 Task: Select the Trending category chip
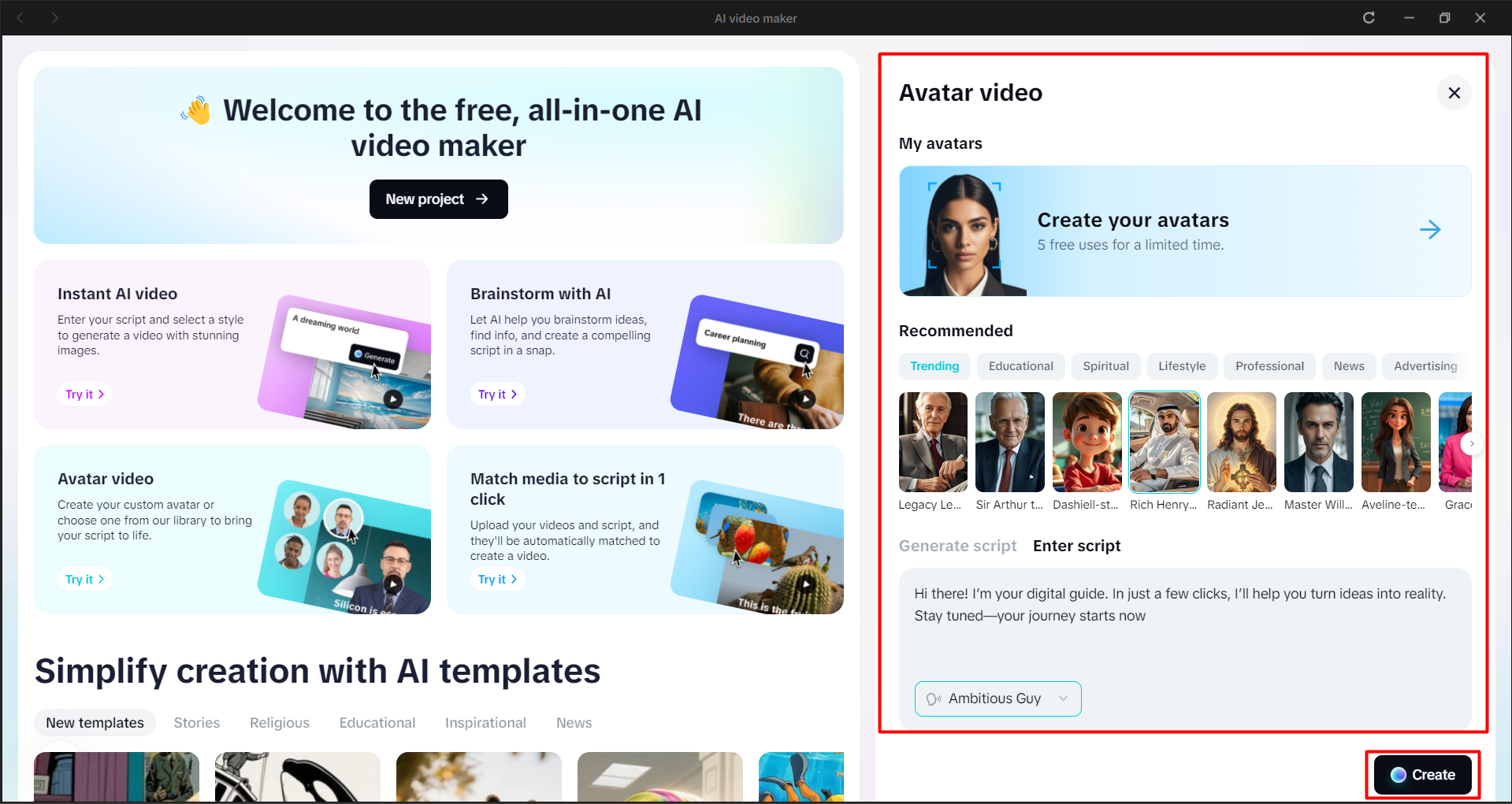point(934,365)
